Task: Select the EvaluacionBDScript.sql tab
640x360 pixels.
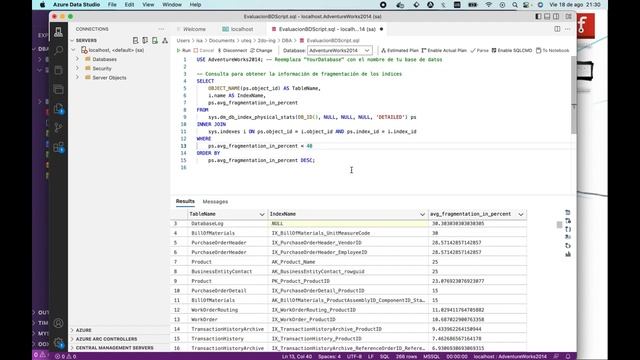Action: (327, 29)
